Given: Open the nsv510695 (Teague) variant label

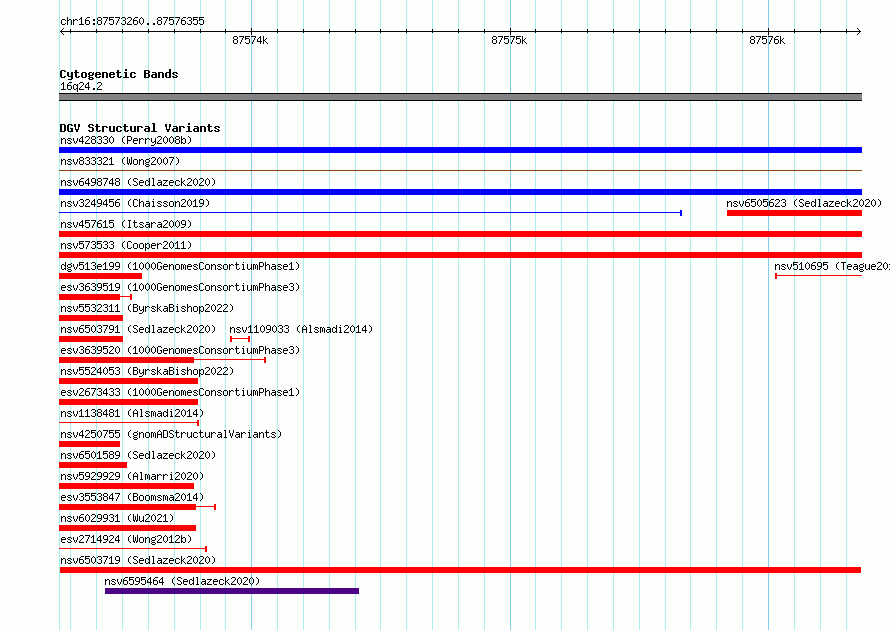Looking at the screenshot, I should (832, 266).
